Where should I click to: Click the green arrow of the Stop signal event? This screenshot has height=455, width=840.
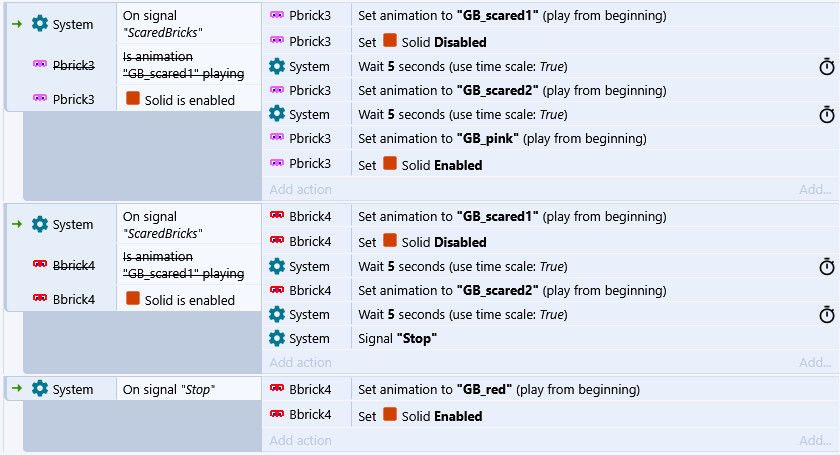click(16, 389)
